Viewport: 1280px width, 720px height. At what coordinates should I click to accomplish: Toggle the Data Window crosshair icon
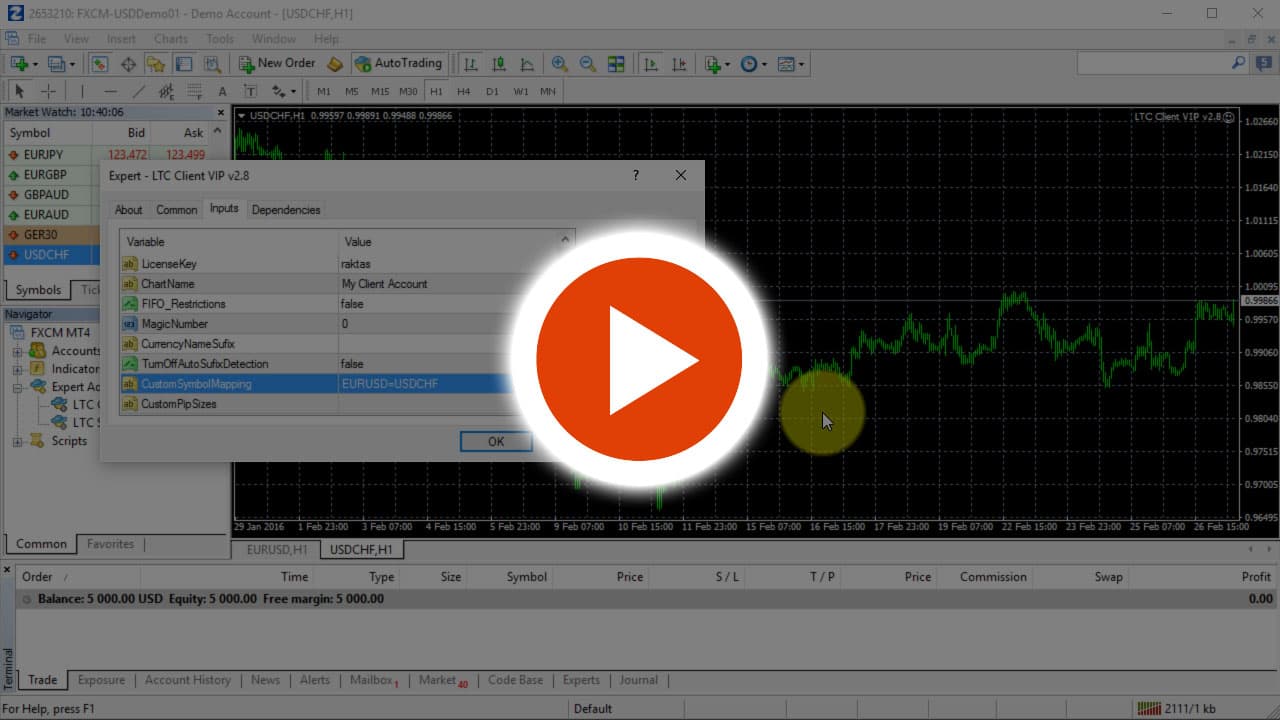[x=128, y=63]
